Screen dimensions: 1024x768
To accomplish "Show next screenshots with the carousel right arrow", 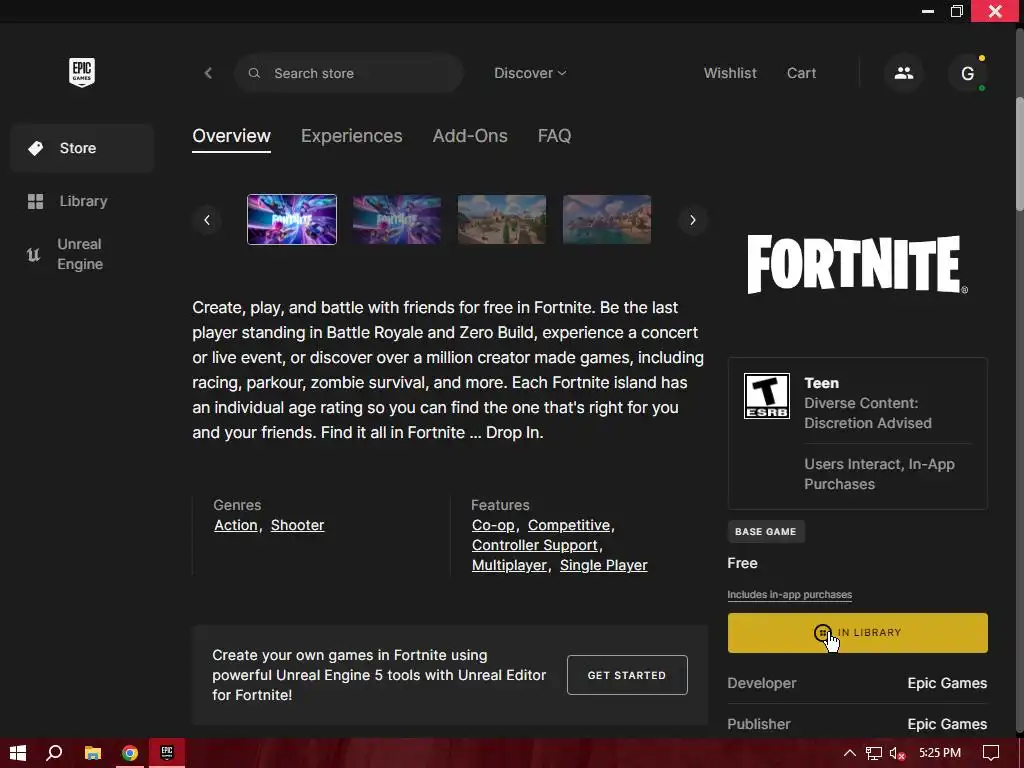I will coord(692,220).
